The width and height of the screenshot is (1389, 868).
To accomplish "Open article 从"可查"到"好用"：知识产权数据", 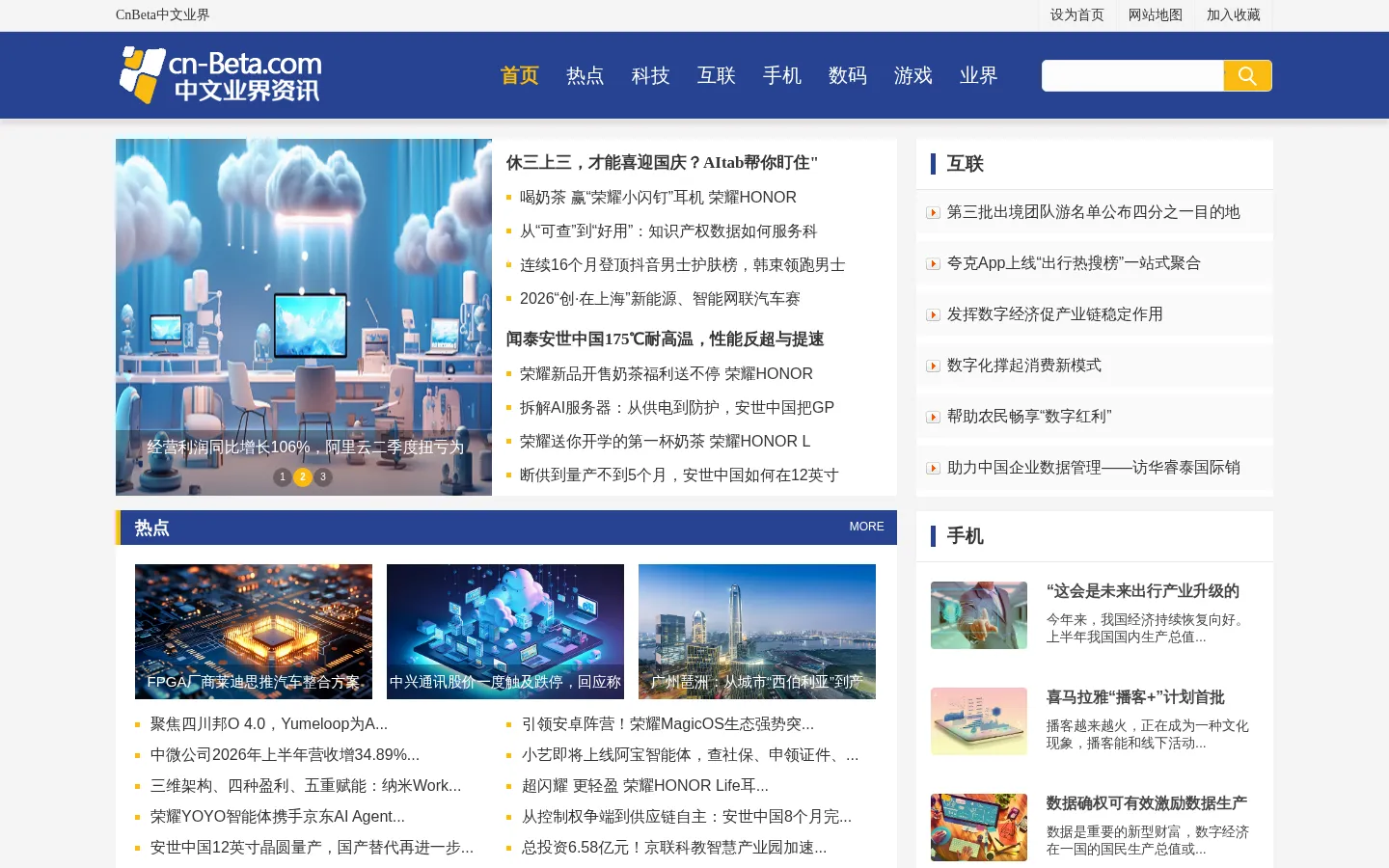I will pos(668,231).
